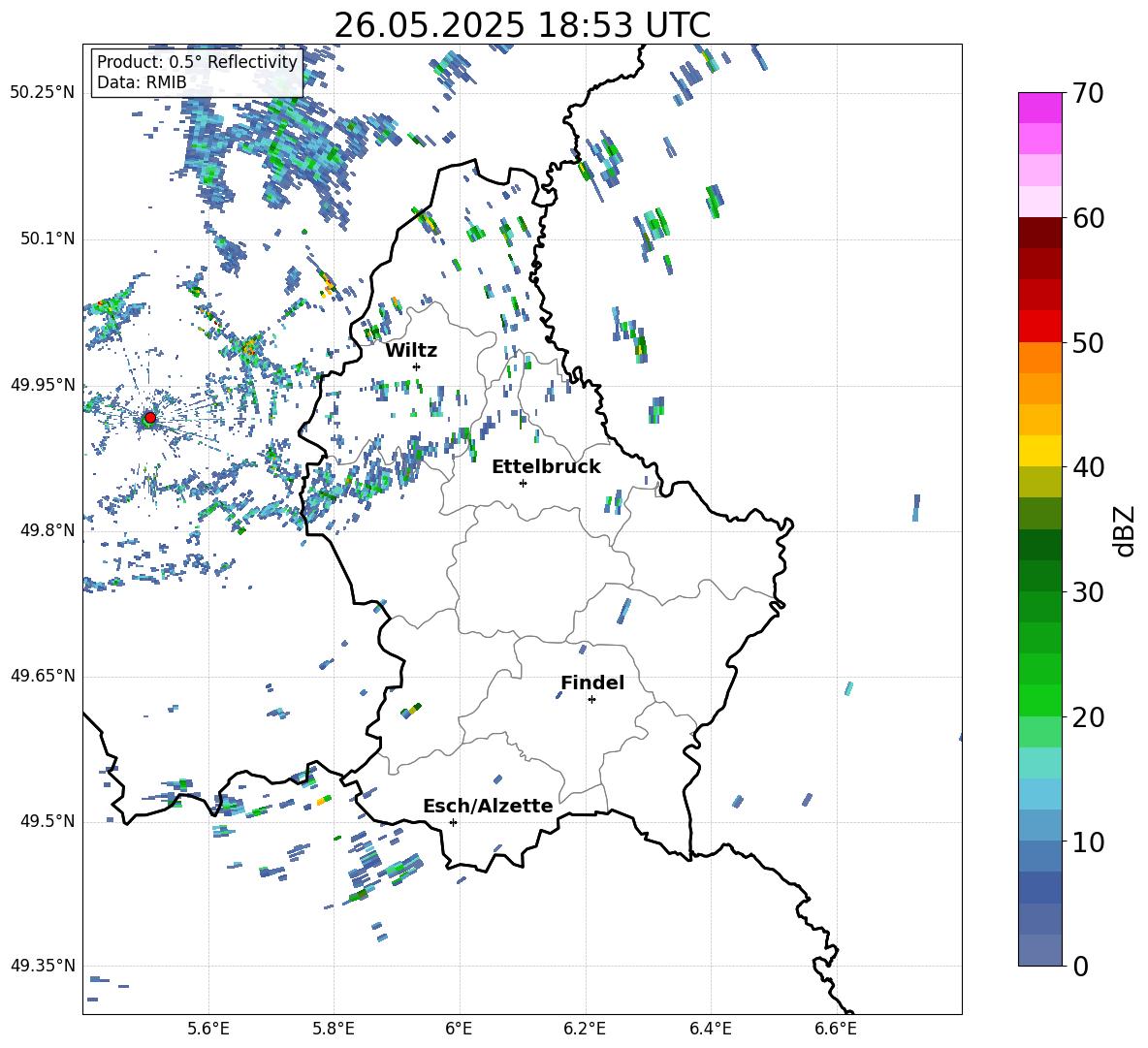Click the Wiltz city label
The height and width of the screenshot is (1048, 1148).
coord(411,351)
